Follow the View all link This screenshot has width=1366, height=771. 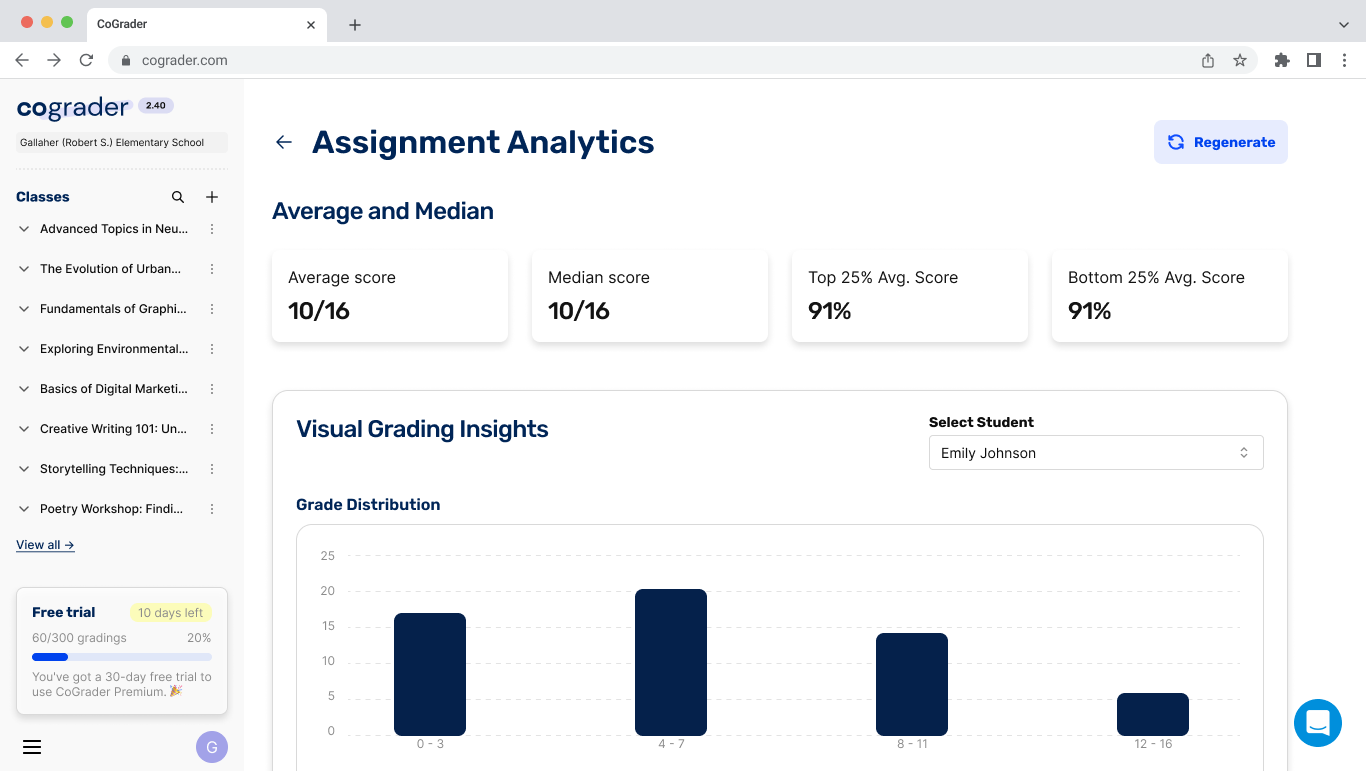pyautogui.click(x=45, y=545)
